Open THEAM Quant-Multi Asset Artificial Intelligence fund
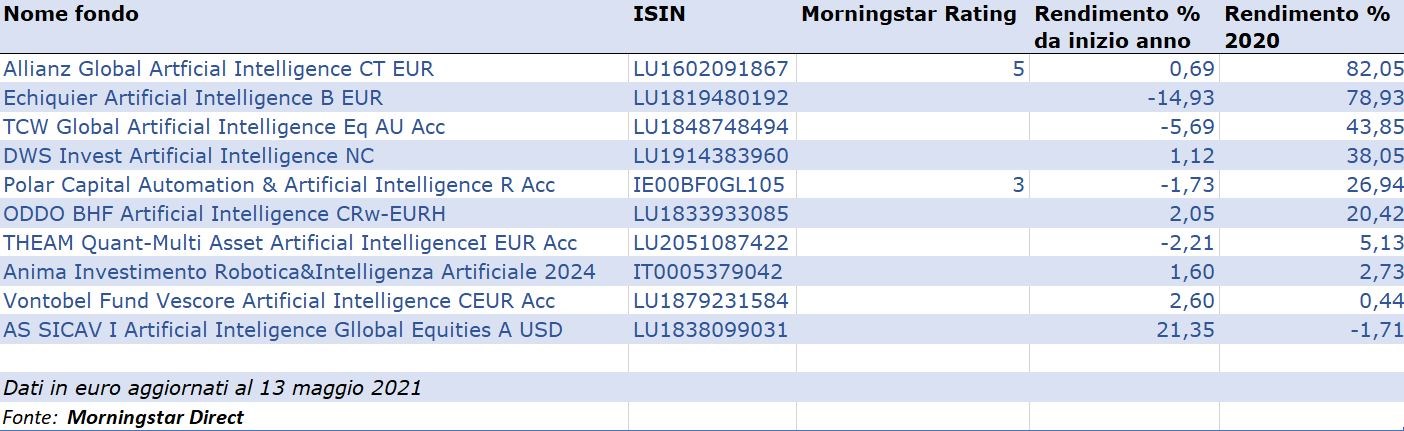This screenshot has height=431, width=1404. pyautogui.click(x=290, y=243)
